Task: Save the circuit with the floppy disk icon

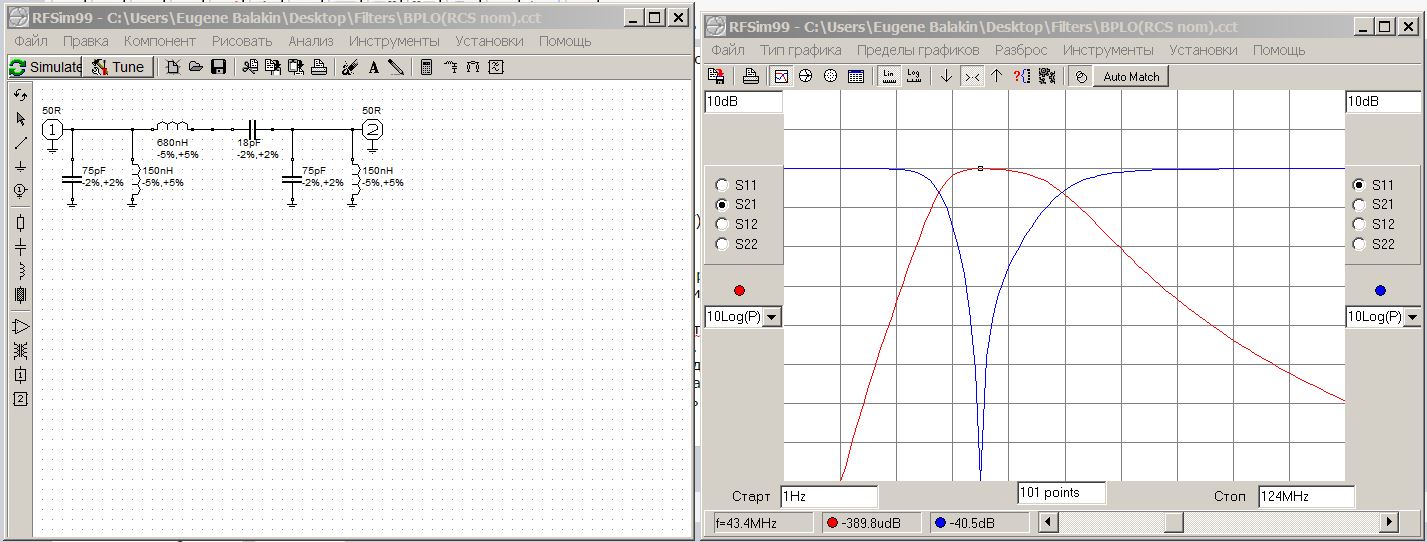Action: coord(218,67)
